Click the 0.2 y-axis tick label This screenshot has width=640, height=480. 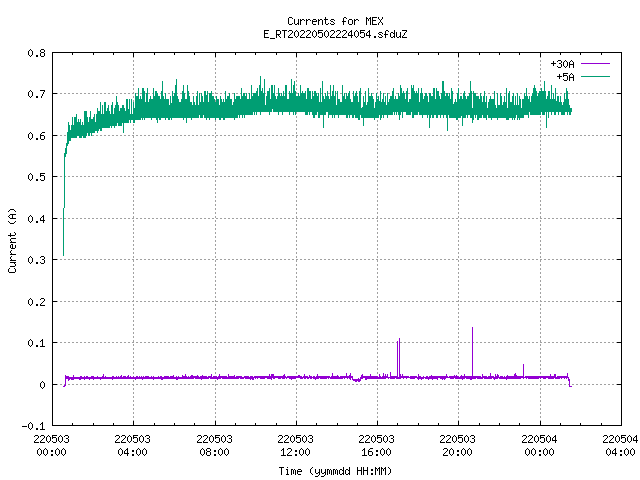click(36, 302)
